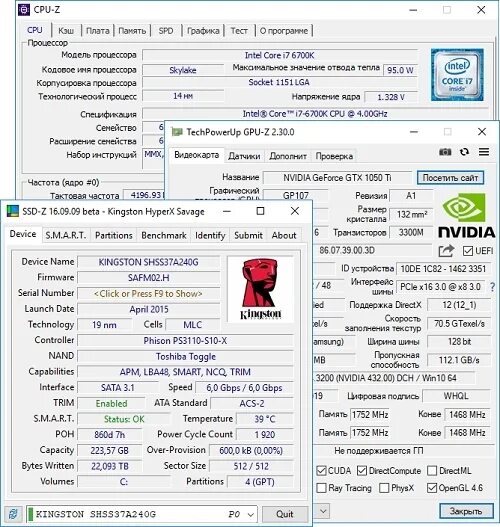This screenshot has height=527, width=500.
Task: Click the Intel Core i7 badge in CPU-Z
Action: tap(457, 75)
